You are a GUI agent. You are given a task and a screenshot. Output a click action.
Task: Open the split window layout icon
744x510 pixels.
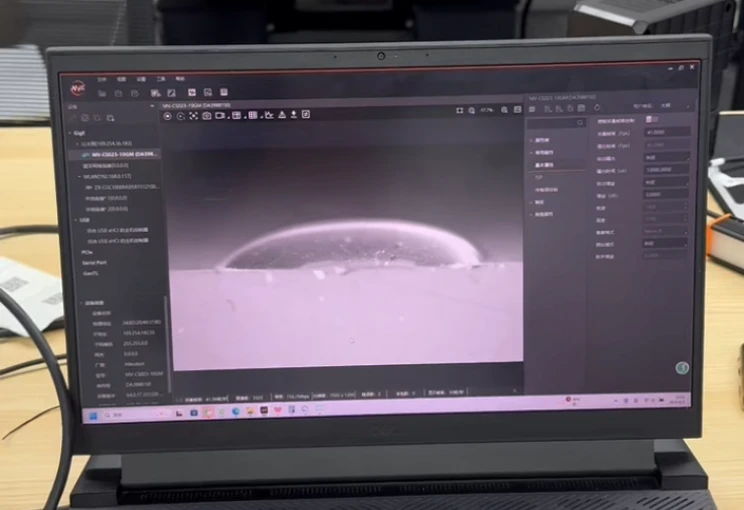point(236,115)
